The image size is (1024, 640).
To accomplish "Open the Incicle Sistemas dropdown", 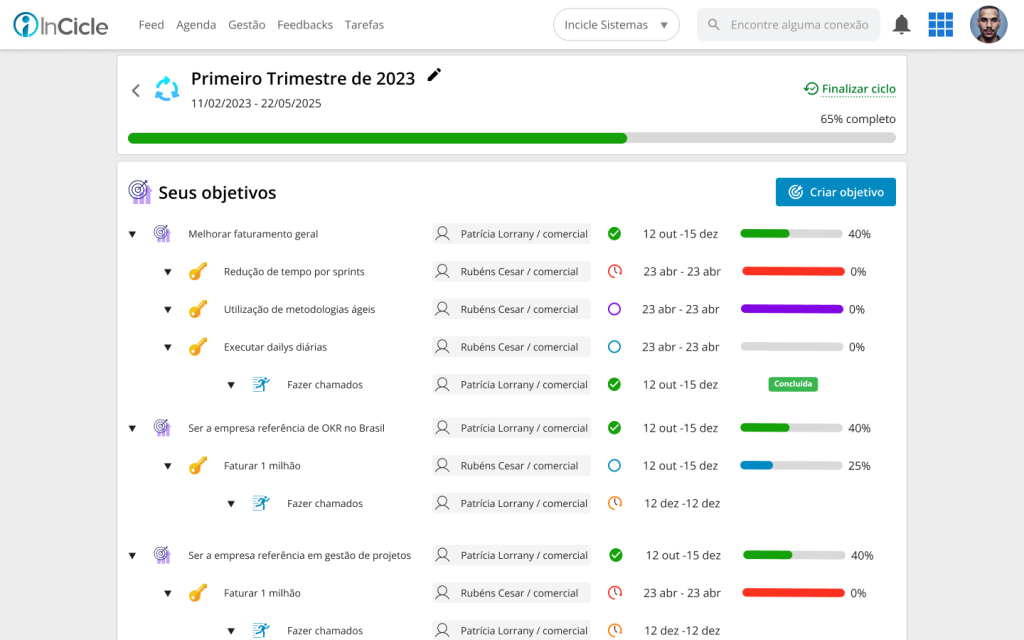I will click(x=616, y=24).
